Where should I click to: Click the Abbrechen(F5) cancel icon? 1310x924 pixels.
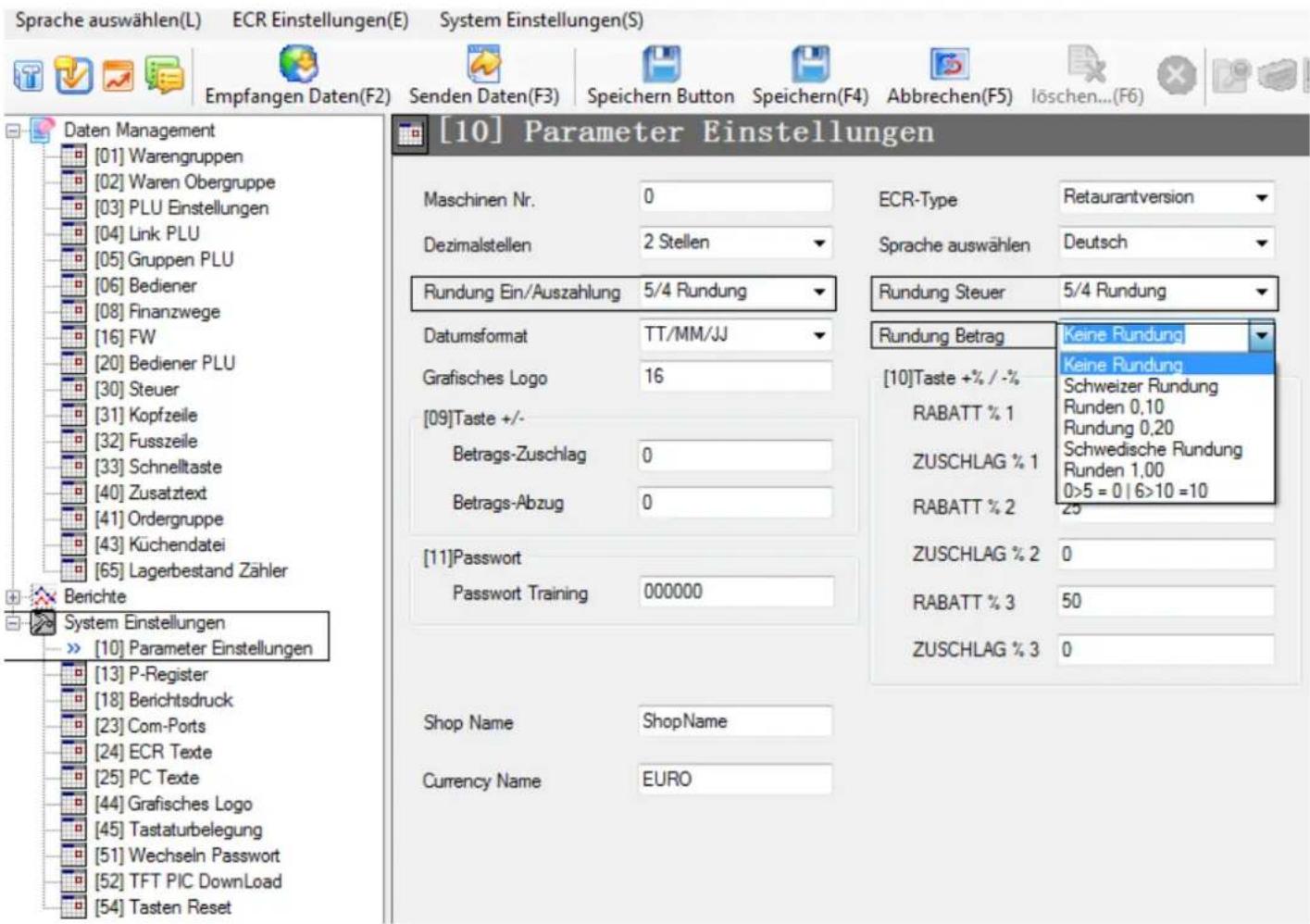(x=949, y=64)
